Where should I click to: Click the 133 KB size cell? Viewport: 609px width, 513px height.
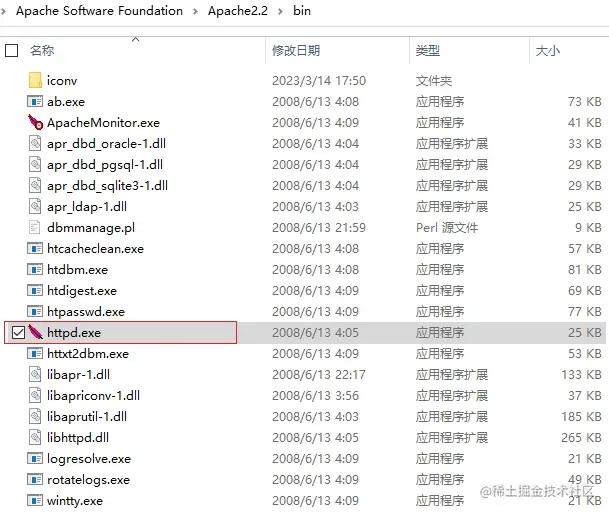pos(581,375)
